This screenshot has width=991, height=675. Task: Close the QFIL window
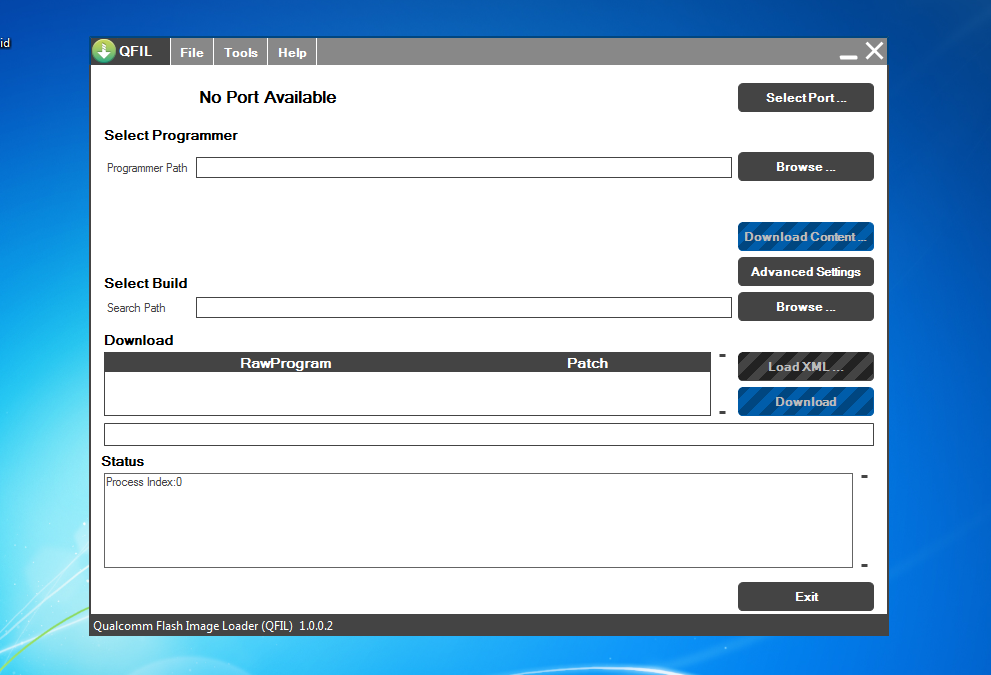point(874,51)
